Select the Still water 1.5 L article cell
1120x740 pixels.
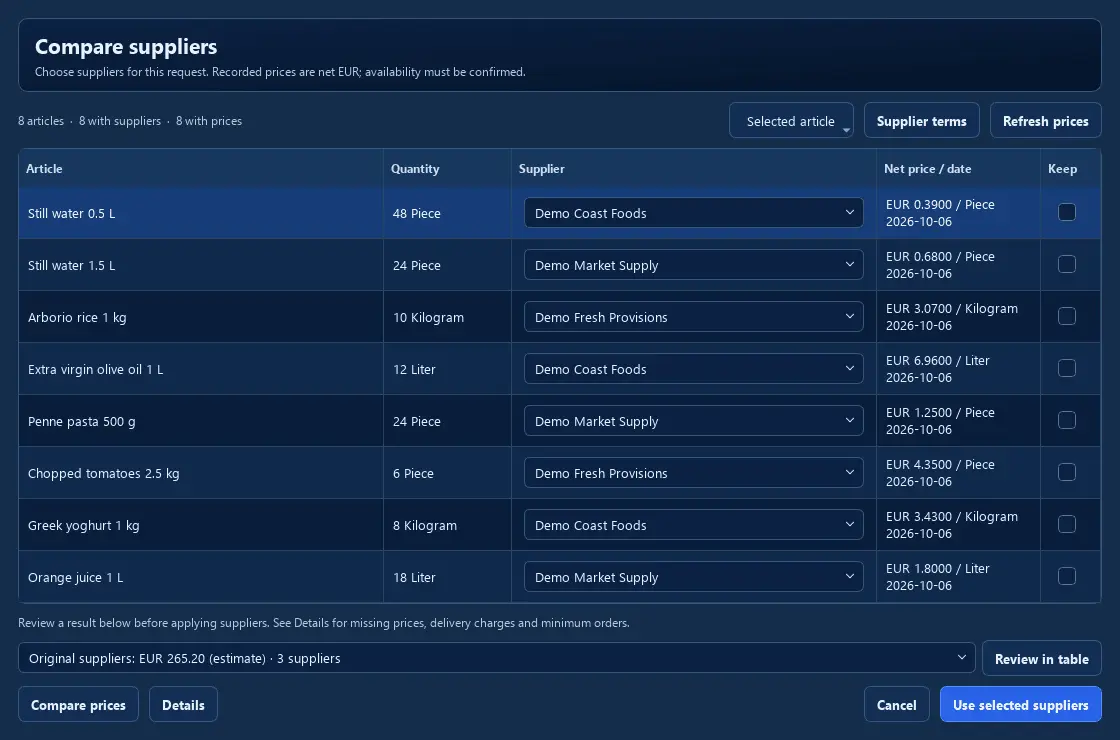click(201, 265)
